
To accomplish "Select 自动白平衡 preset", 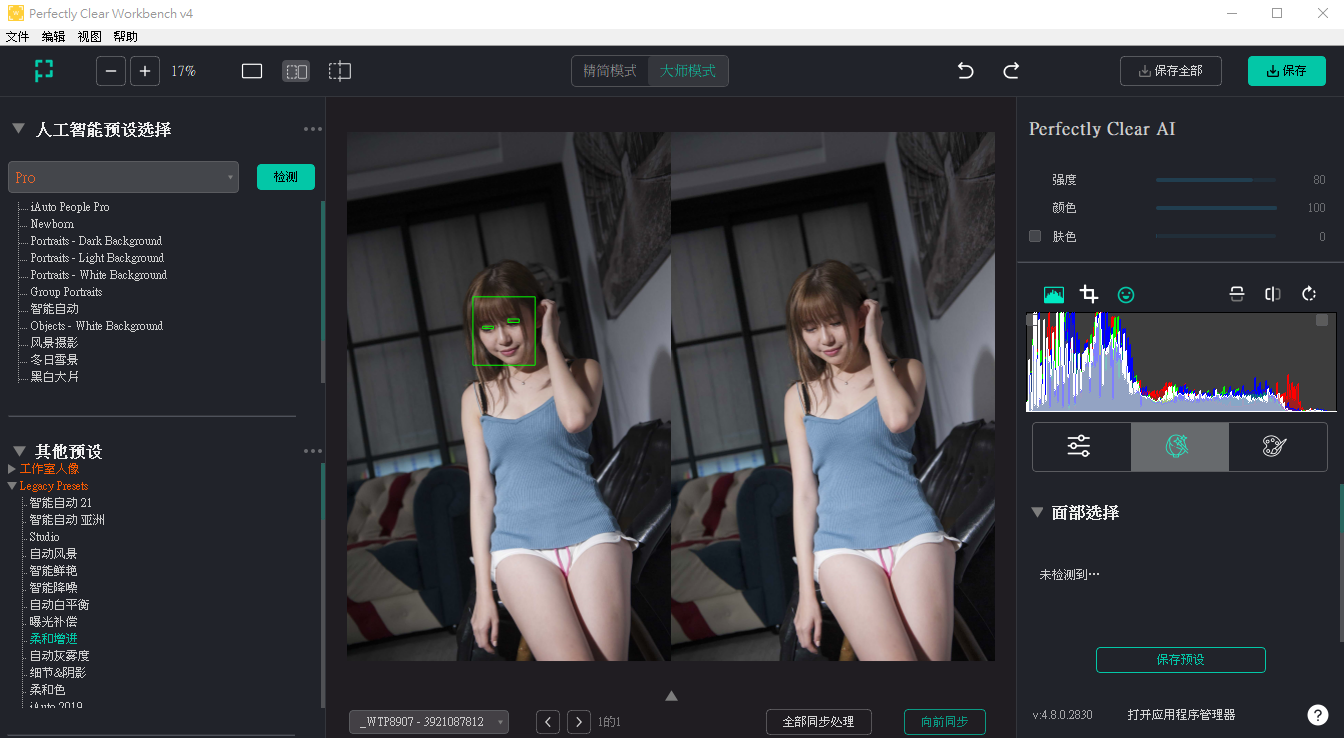I will 60,604.
